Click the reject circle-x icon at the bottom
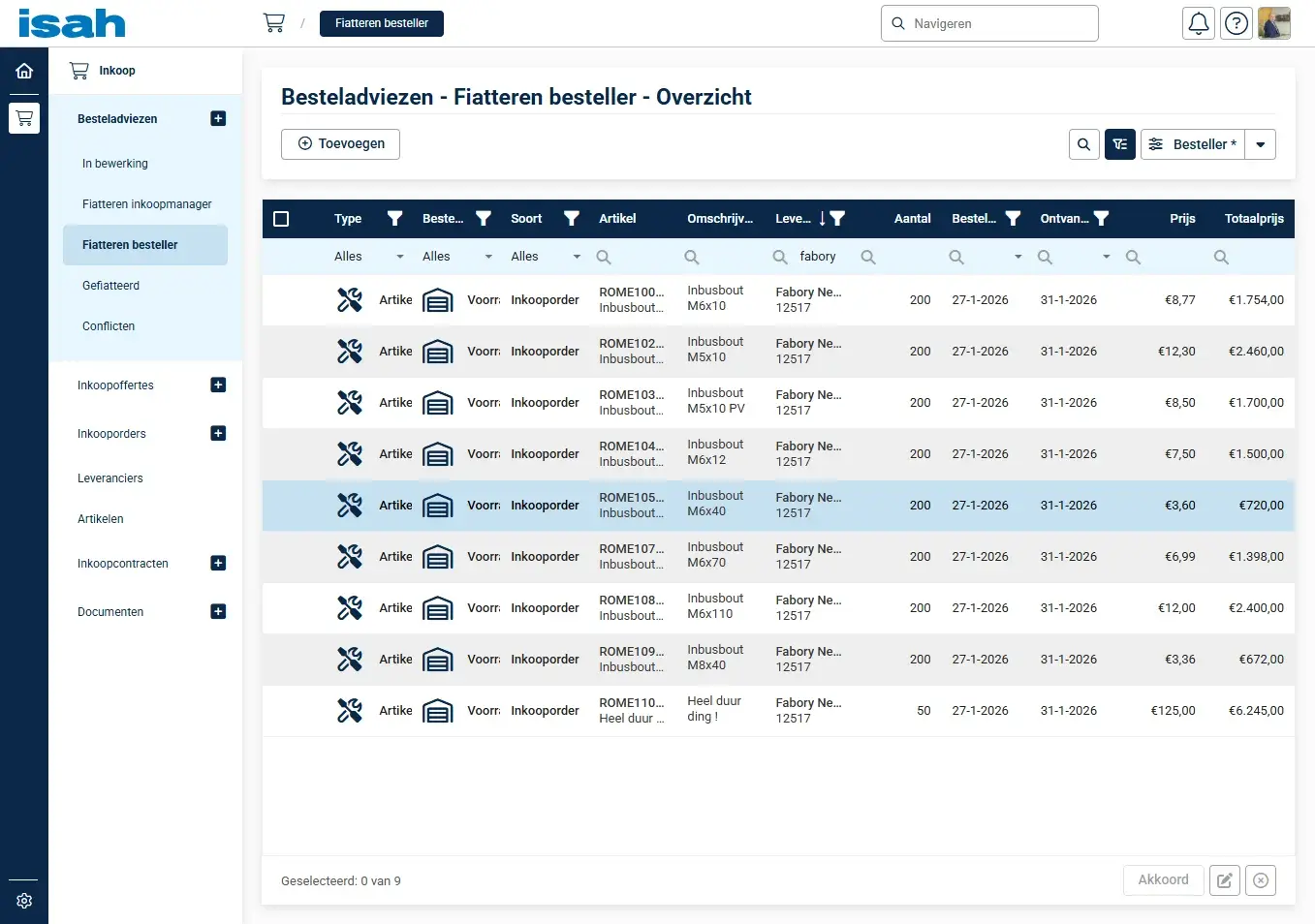 [1261, 880]
